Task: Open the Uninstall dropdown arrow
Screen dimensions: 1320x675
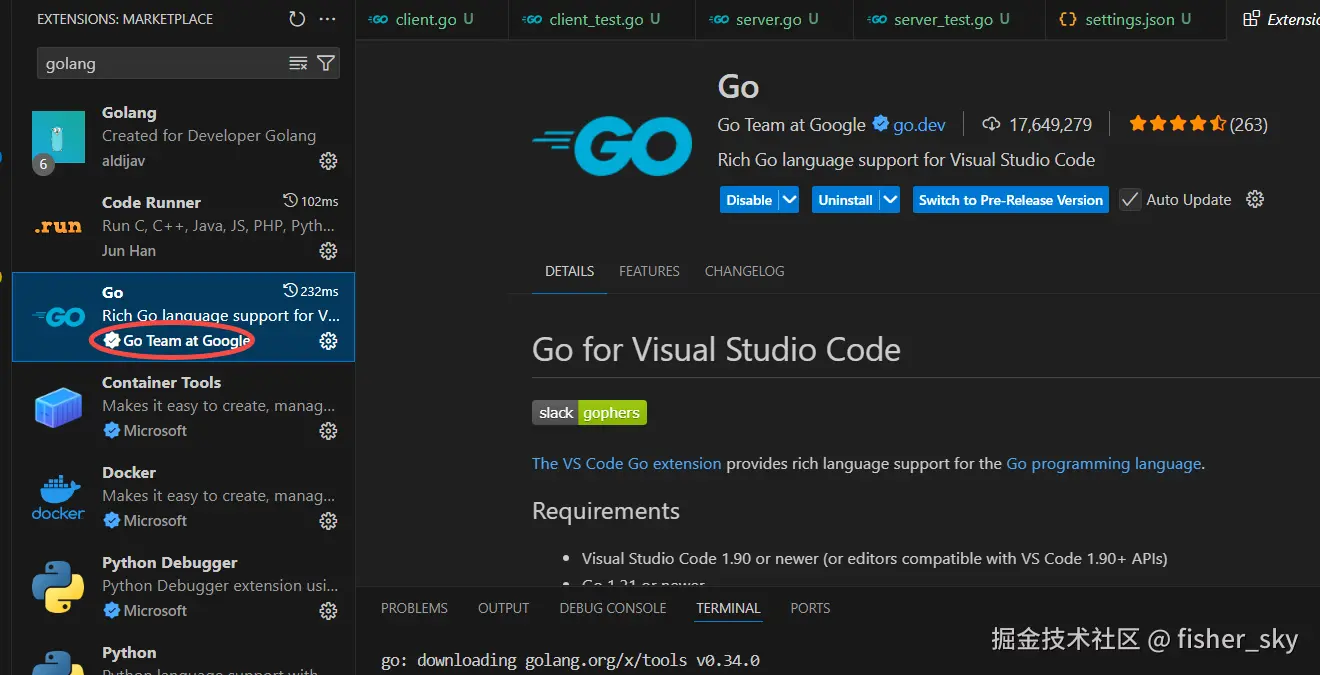Action: 889,199
